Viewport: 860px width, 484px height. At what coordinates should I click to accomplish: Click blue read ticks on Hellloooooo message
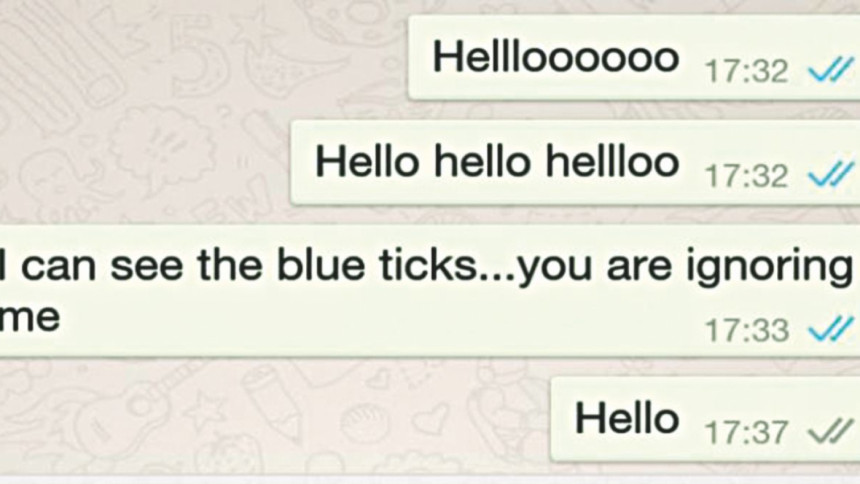(831, 69)
